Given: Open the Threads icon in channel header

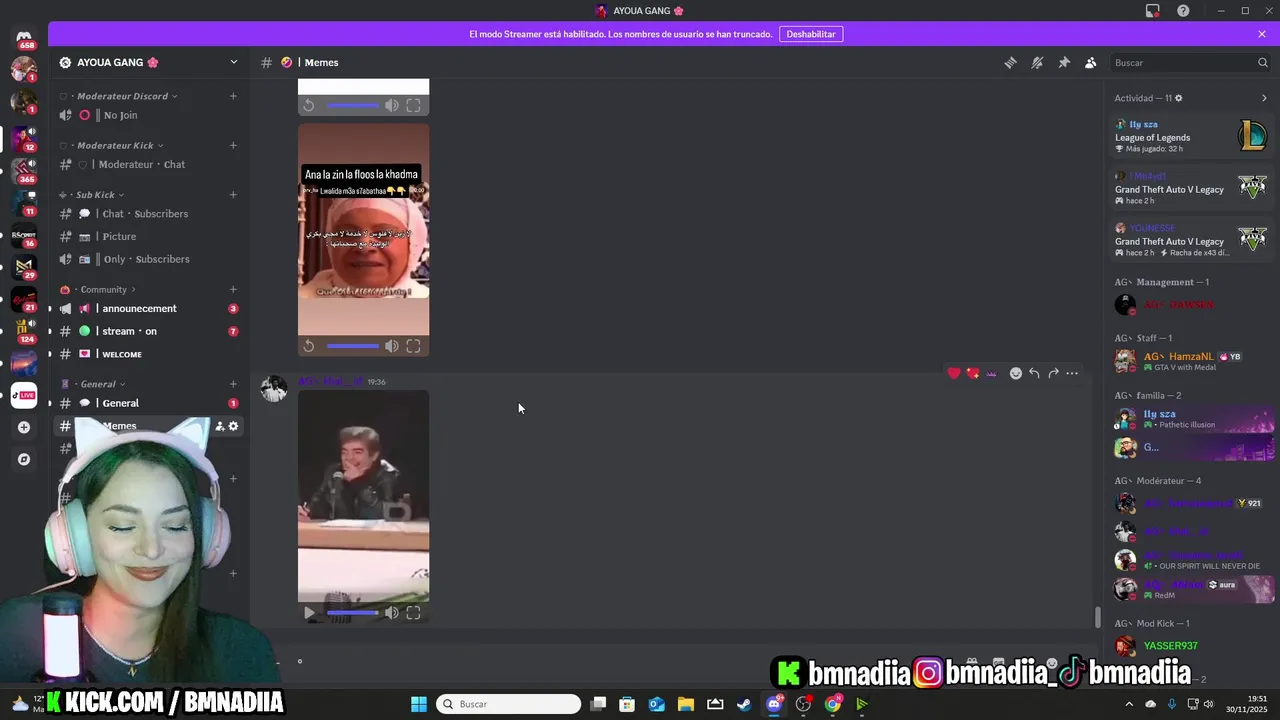Looking at the screenshot, I should click(x=1010, y=62).
